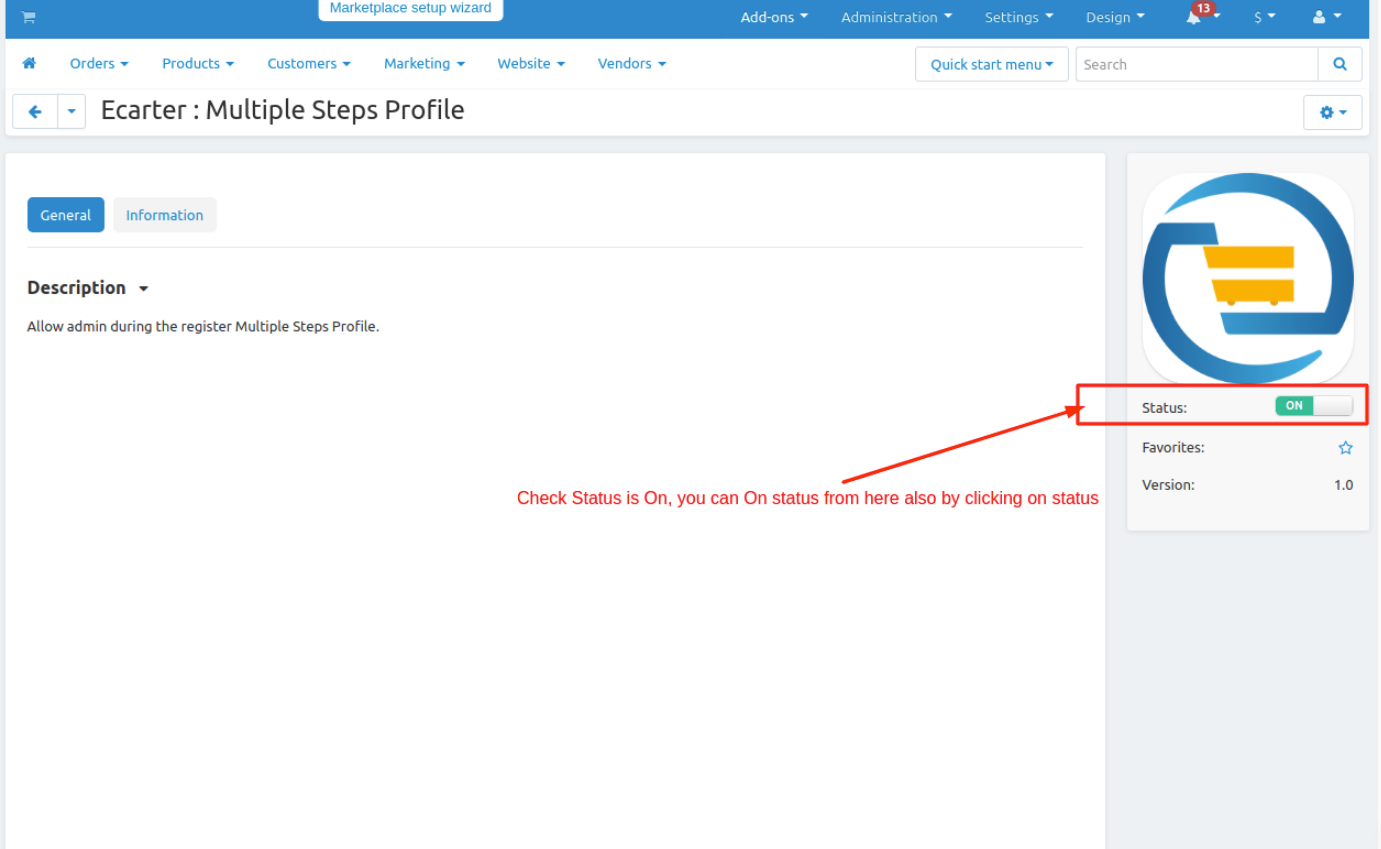1381x849 pixels.
Task: Toggle the add-on Status switch
Action: point(1313,406)
